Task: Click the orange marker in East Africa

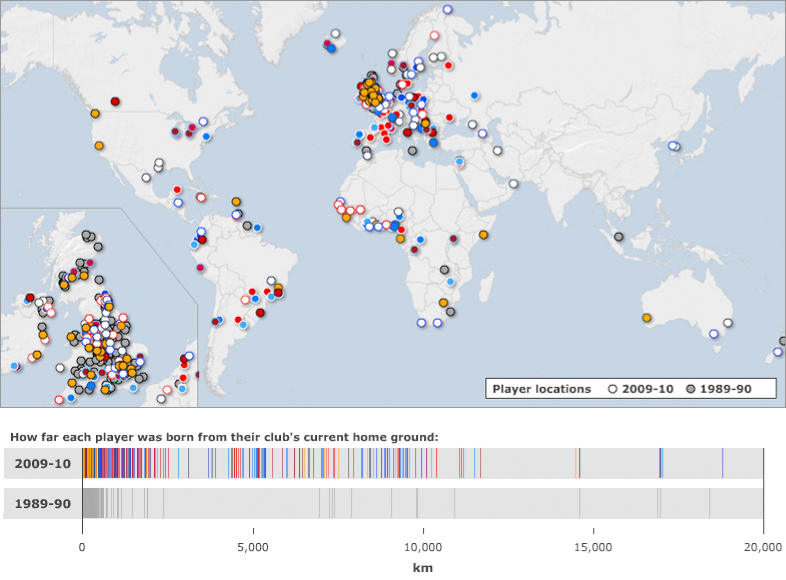Action: tap(483, 235)
